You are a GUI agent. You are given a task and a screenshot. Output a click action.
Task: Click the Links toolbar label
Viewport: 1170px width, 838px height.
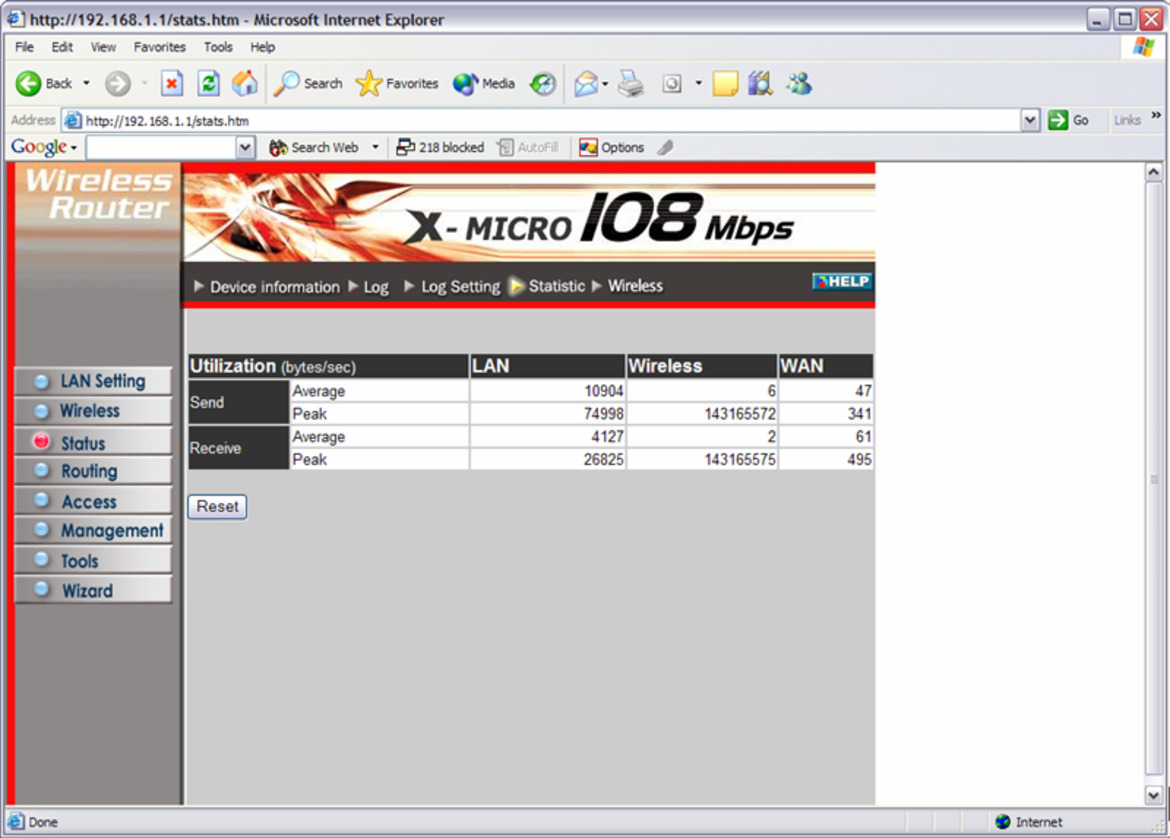(1127, 120)
